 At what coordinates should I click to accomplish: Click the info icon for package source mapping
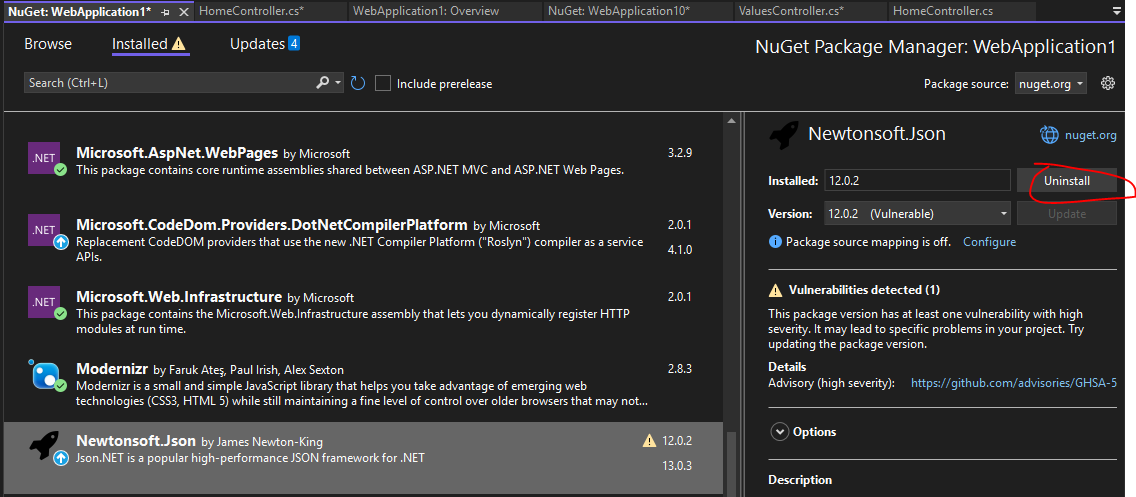[775, 242]
